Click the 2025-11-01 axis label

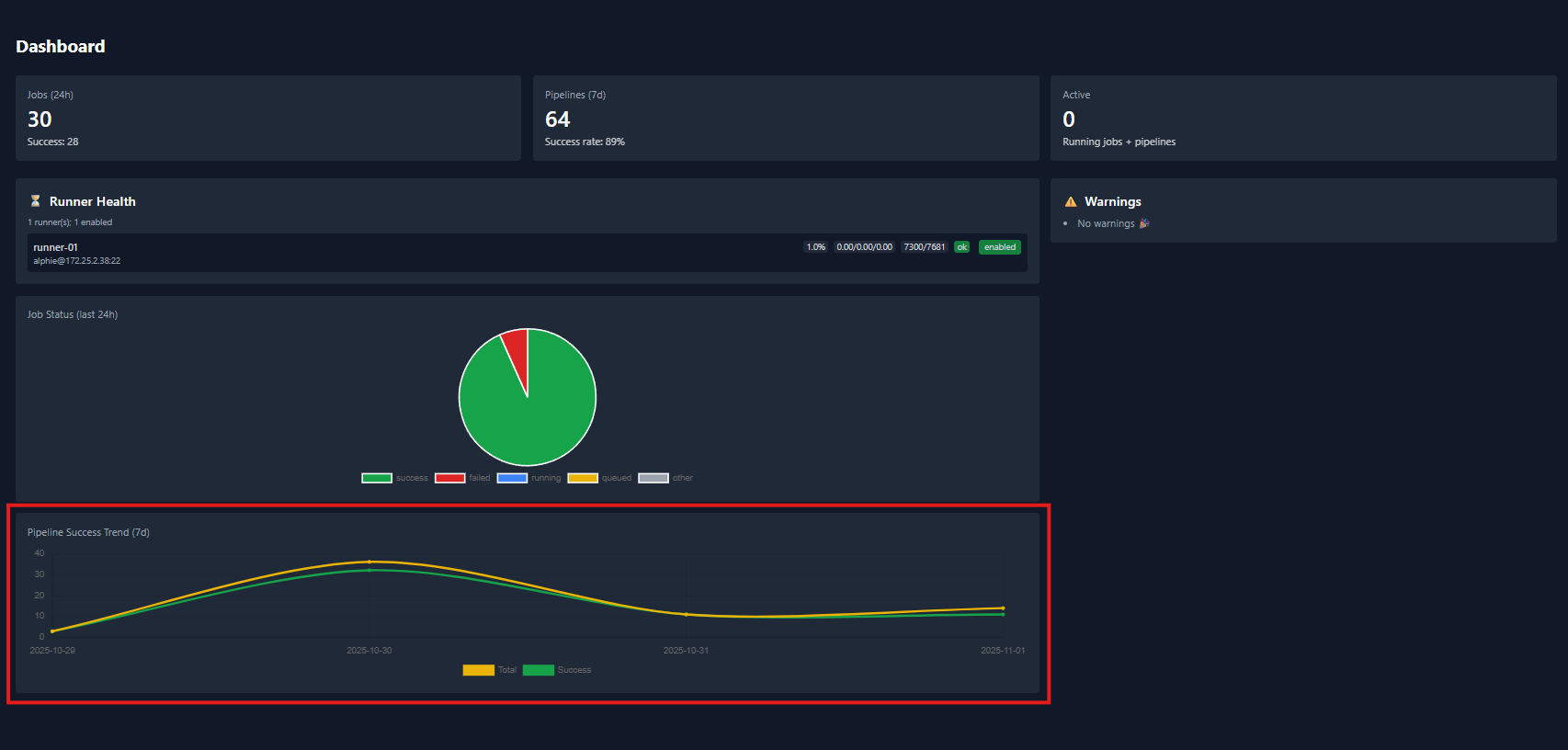[x=1003, y=651]
